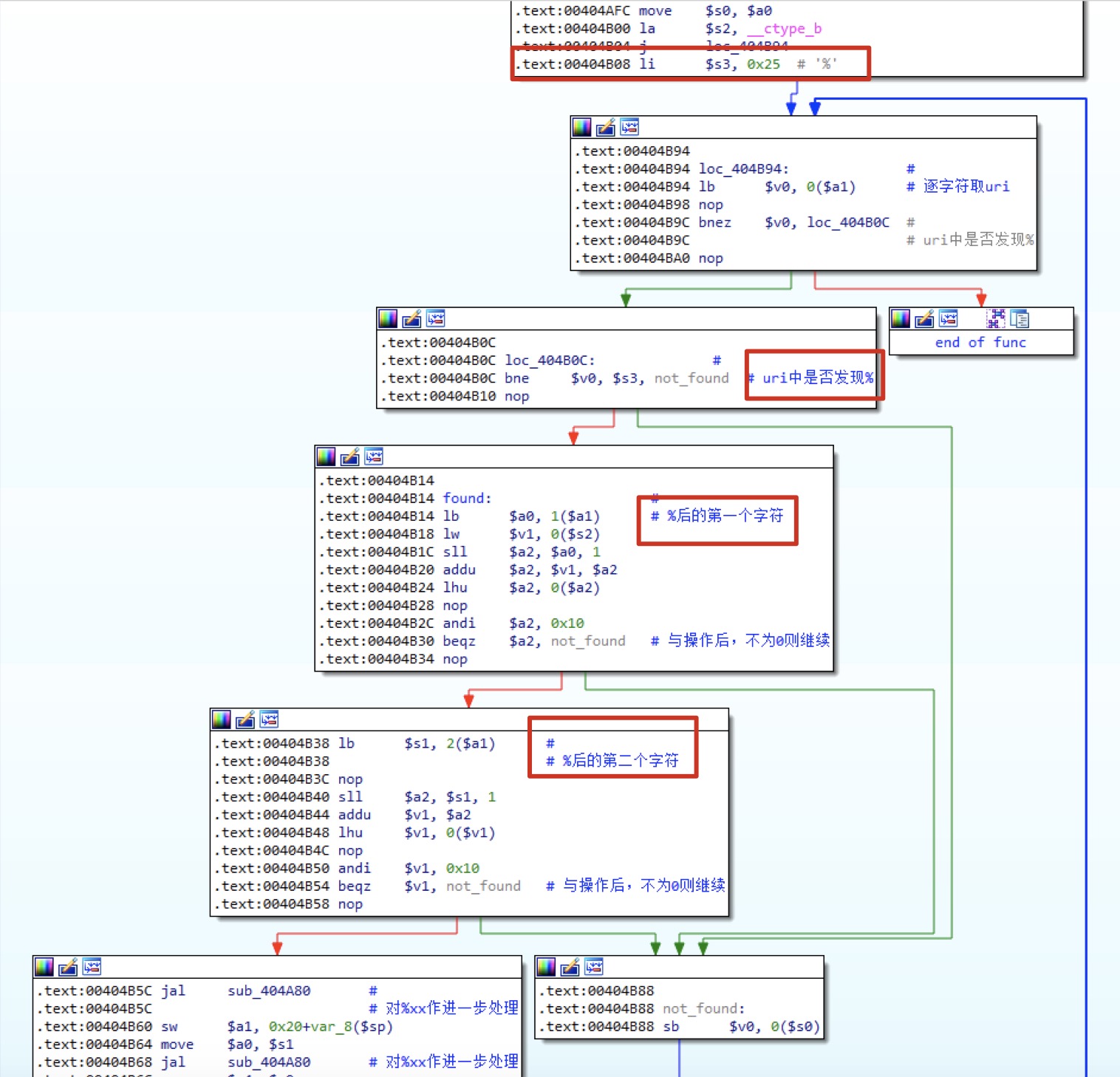Click the fourth header icon on the end of func node
Screen dimensions: 1120x1077
pyautogui.click(x=996, y=318)
